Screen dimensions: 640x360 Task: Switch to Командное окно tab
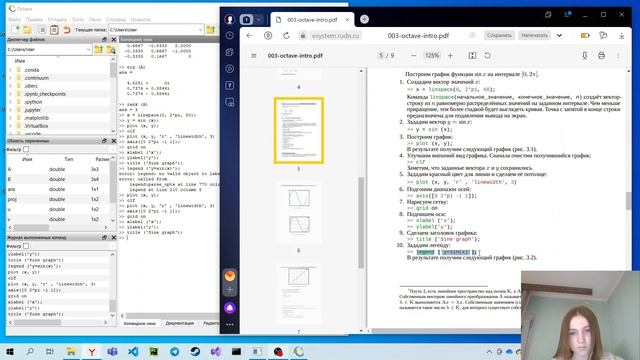[x=140, y=323]
